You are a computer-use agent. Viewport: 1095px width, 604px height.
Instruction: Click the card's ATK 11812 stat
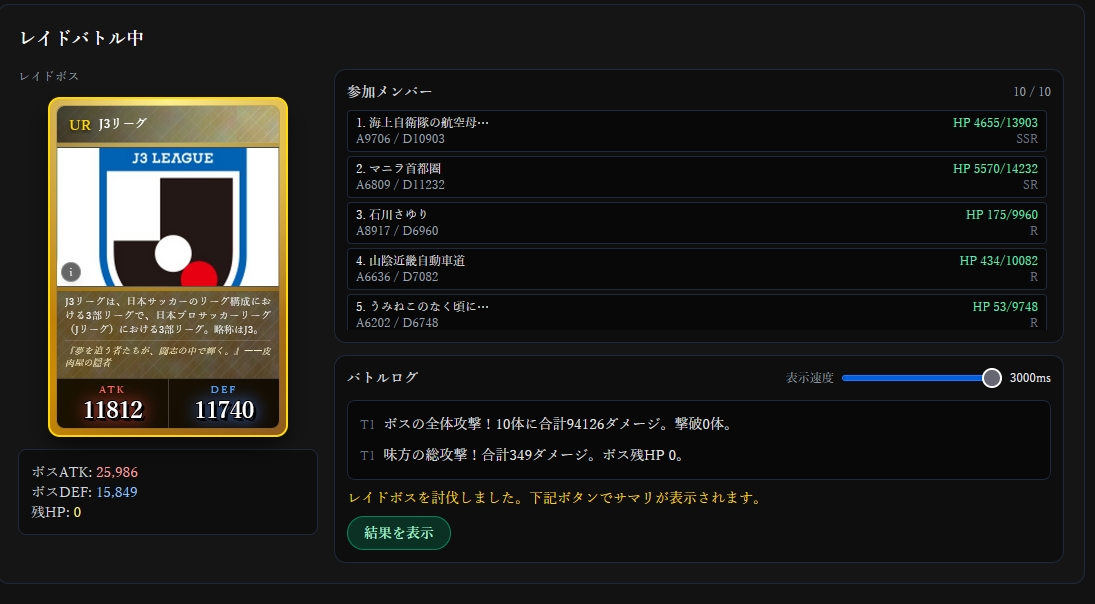(x=112, y=402)
